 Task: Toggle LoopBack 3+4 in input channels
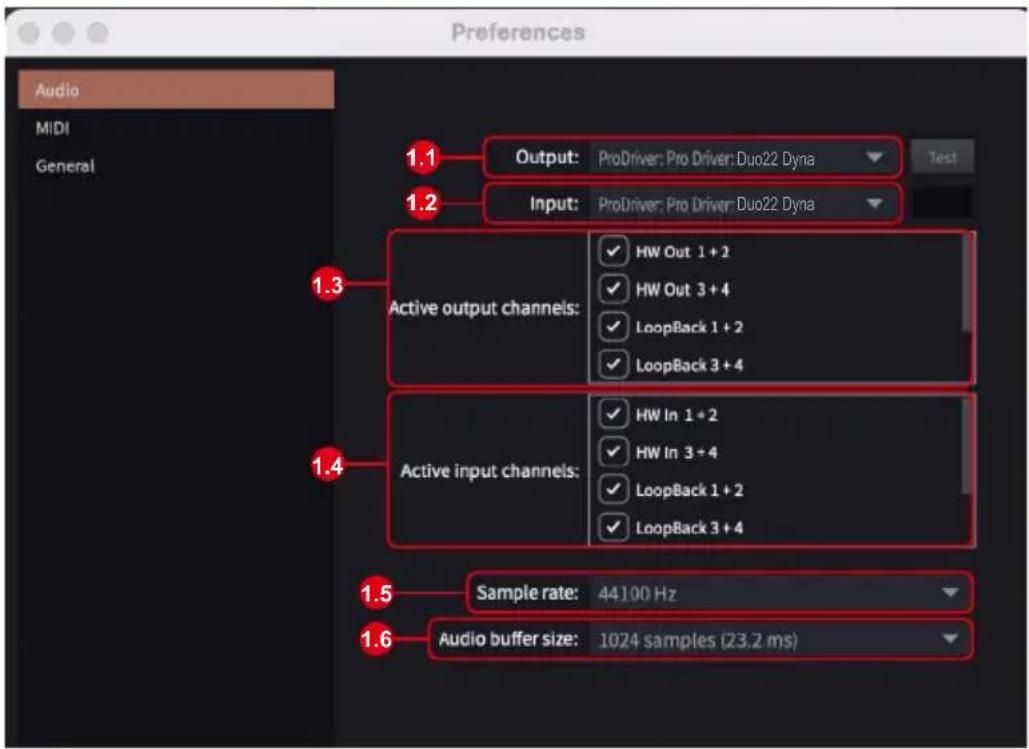613,527
